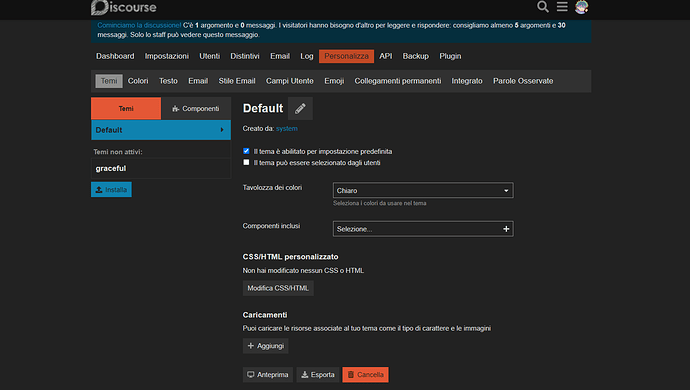Open the Parole Osservate sub-tab

[x=523, y=81]
